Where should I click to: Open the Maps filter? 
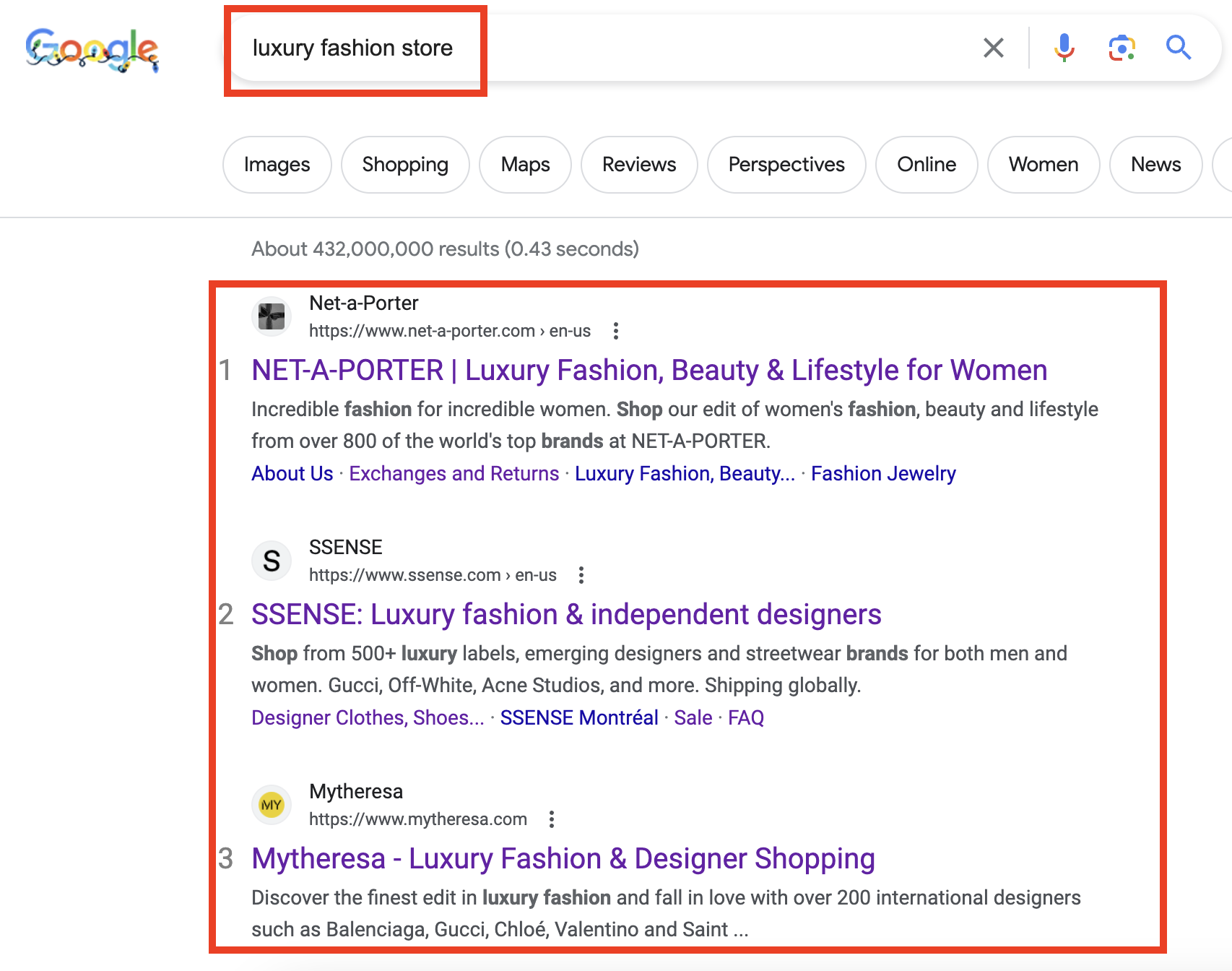pyautogui.click(x=526, y=165)
